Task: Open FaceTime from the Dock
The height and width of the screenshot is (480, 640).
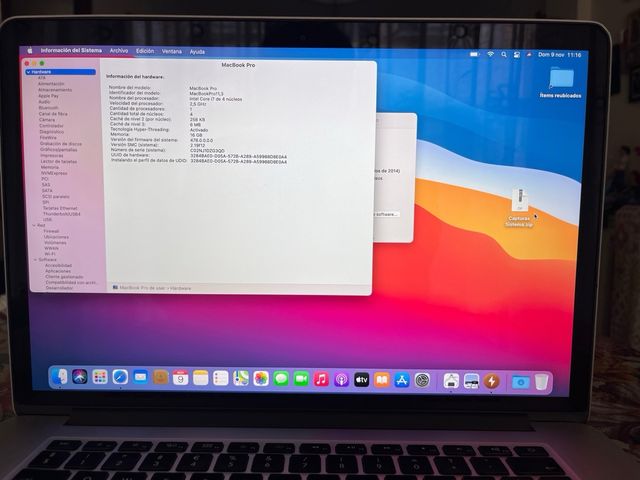Action: coord(301,379)
